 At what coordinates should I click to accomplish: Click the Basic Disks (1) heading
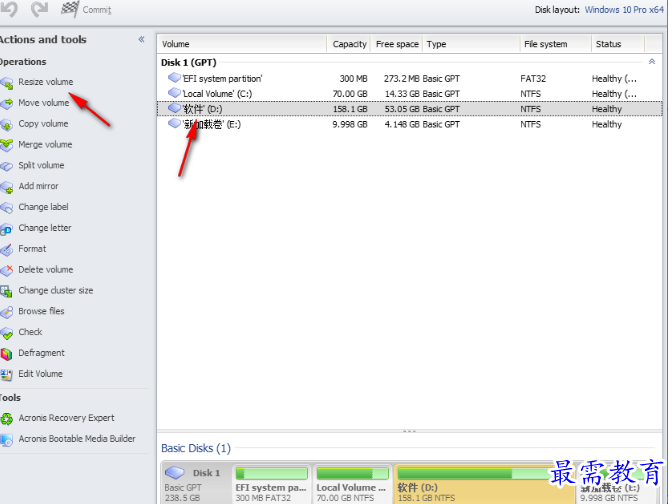point(196,448)
